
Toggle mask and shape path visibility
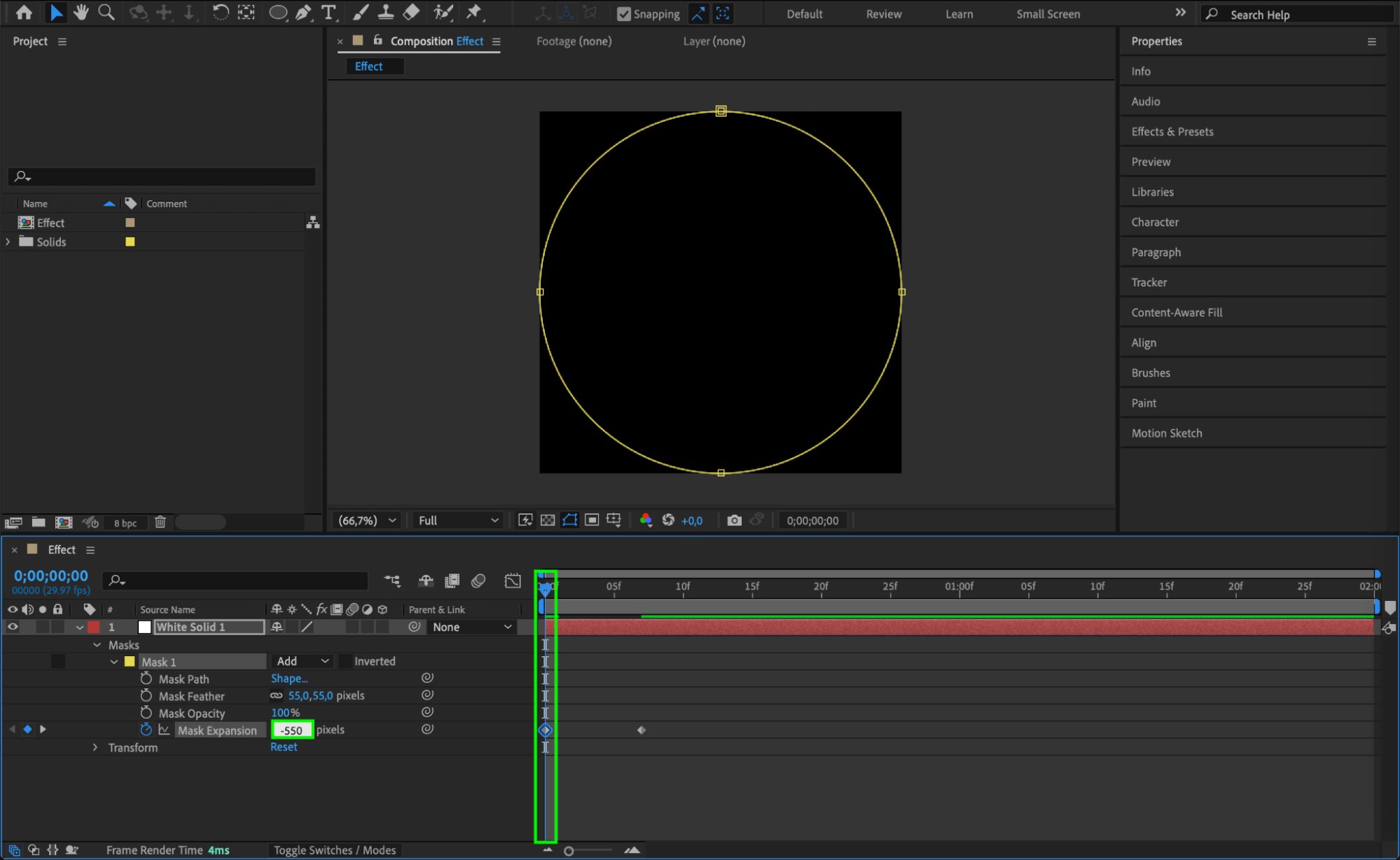click(570, 520)
